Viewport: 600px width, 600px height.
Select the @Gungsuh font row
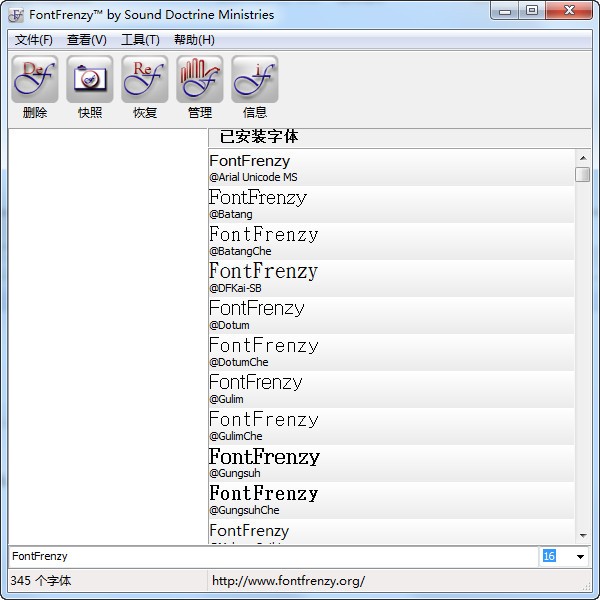point(391,464)
